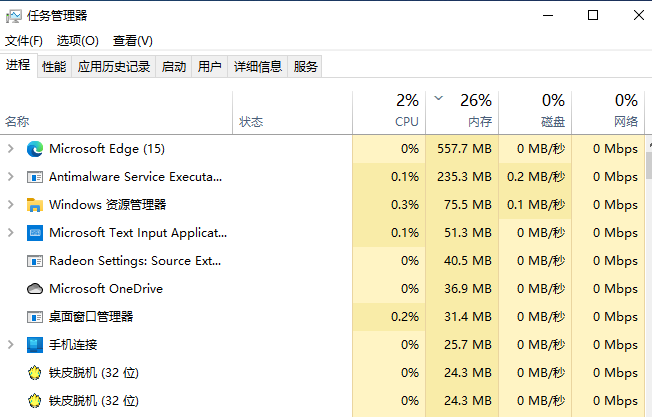Switch to the 详细信息 tab
The image size is (652, 417).
point(258,67)
